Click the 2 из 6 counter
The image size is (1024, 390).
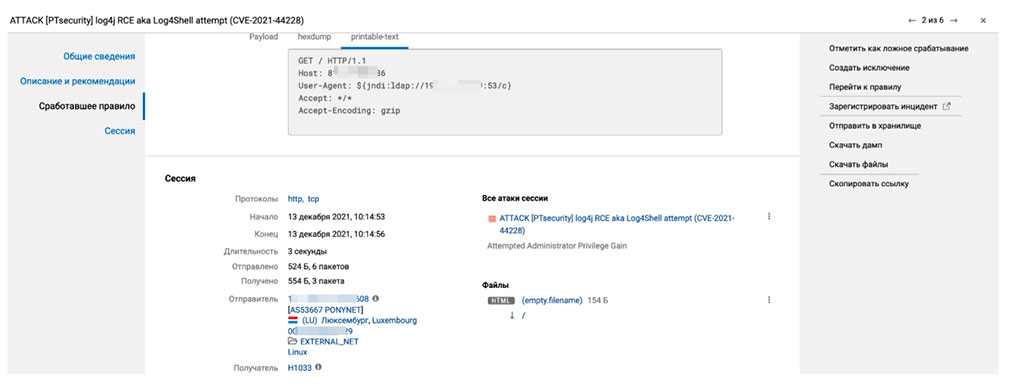tap(933, 21)
